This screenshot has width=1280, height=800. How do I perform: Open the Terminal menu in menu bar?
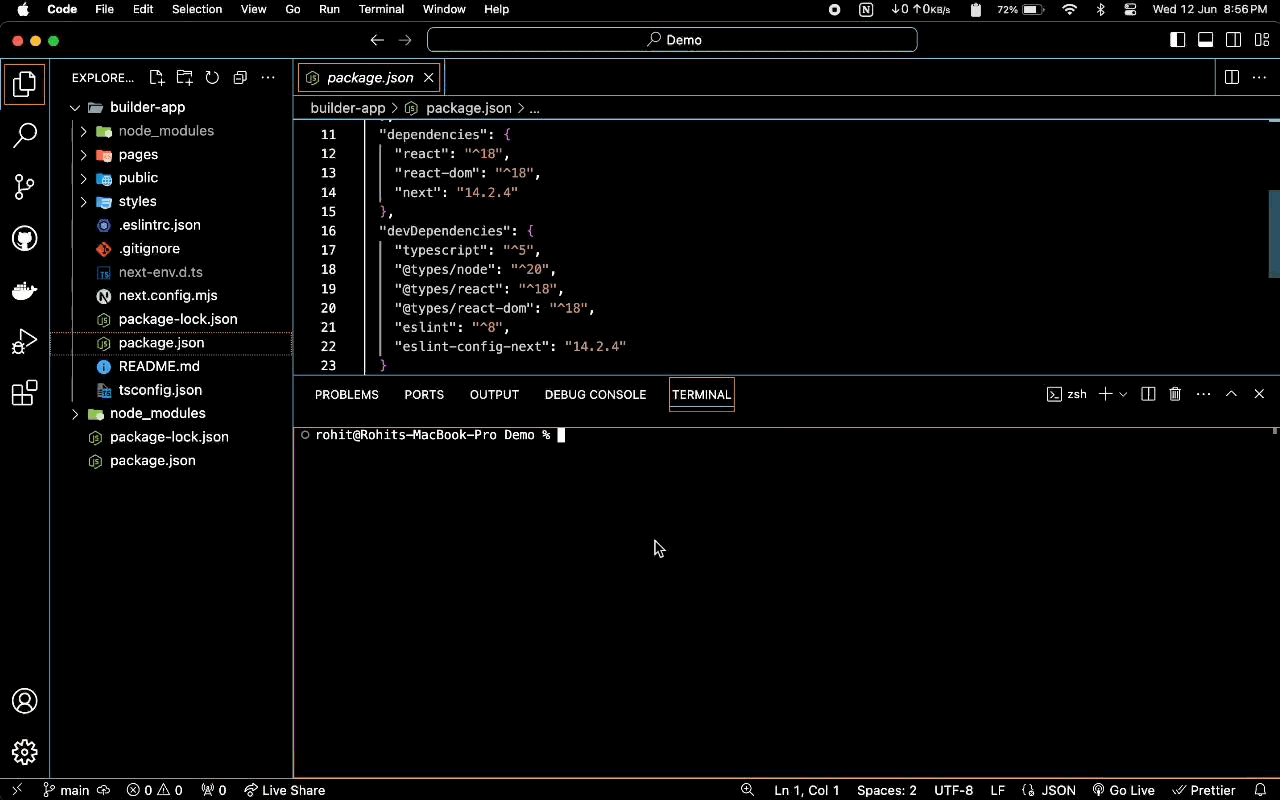(x=381, y=9)
